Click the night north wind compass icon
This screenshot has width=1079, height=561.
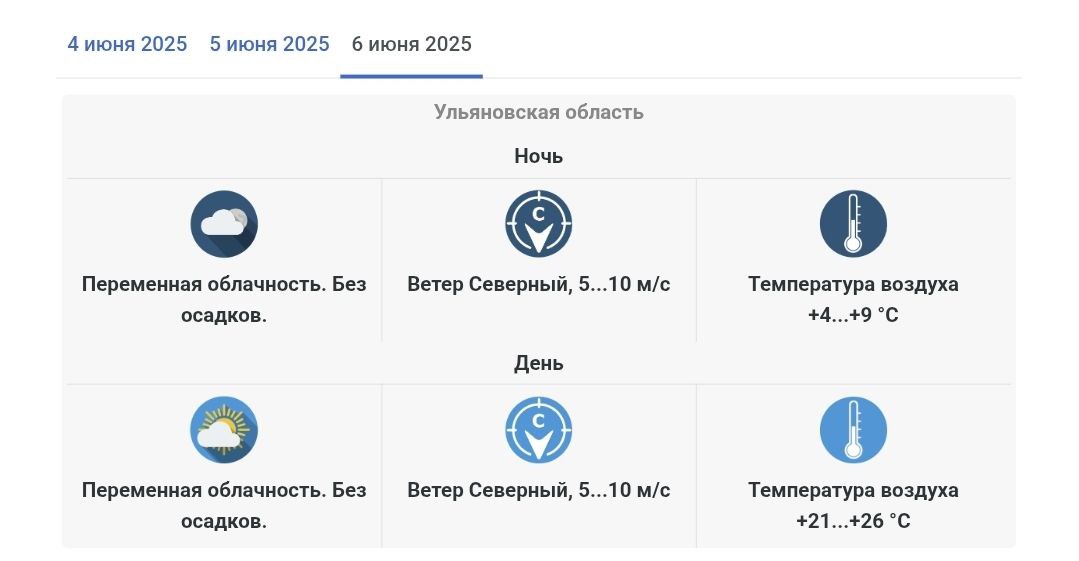[x=539, y=224]
